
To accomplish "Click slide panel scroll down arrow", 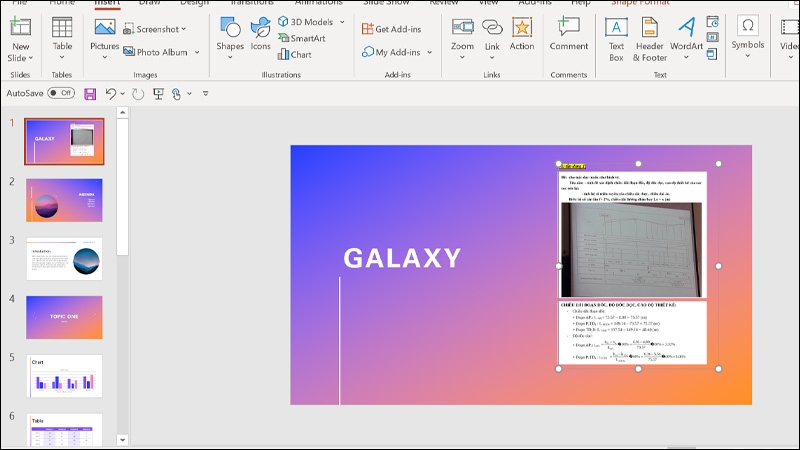I will (x=122, y=439).
